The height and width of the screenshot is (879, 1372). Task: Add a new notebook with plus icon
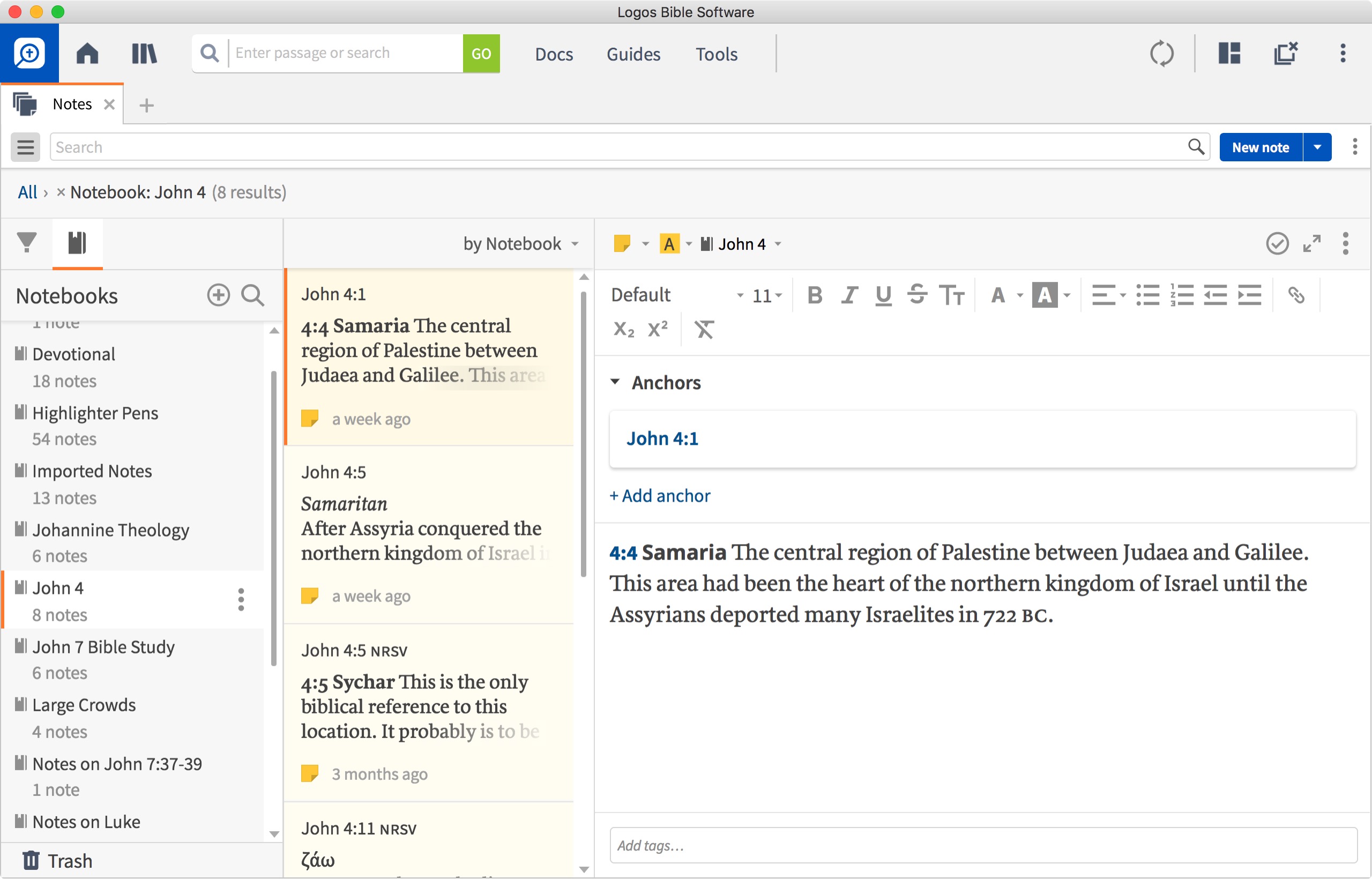219,295
